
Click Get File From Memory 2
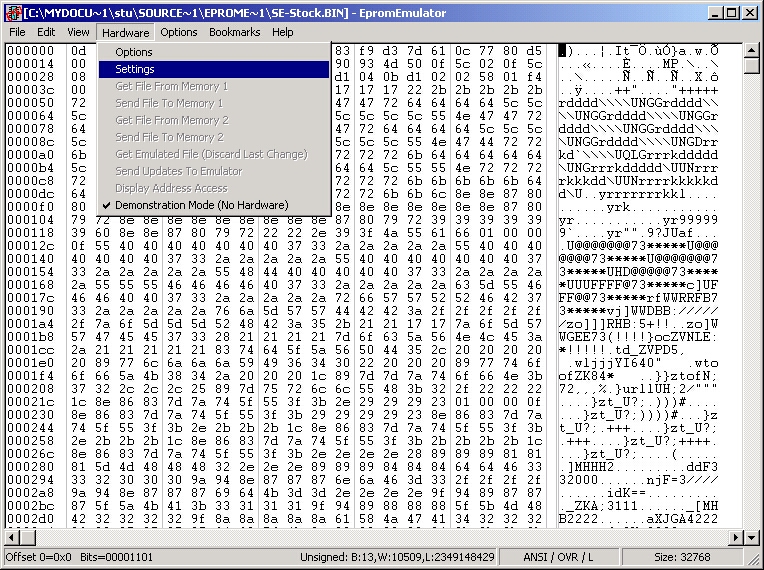click(214, 120)
